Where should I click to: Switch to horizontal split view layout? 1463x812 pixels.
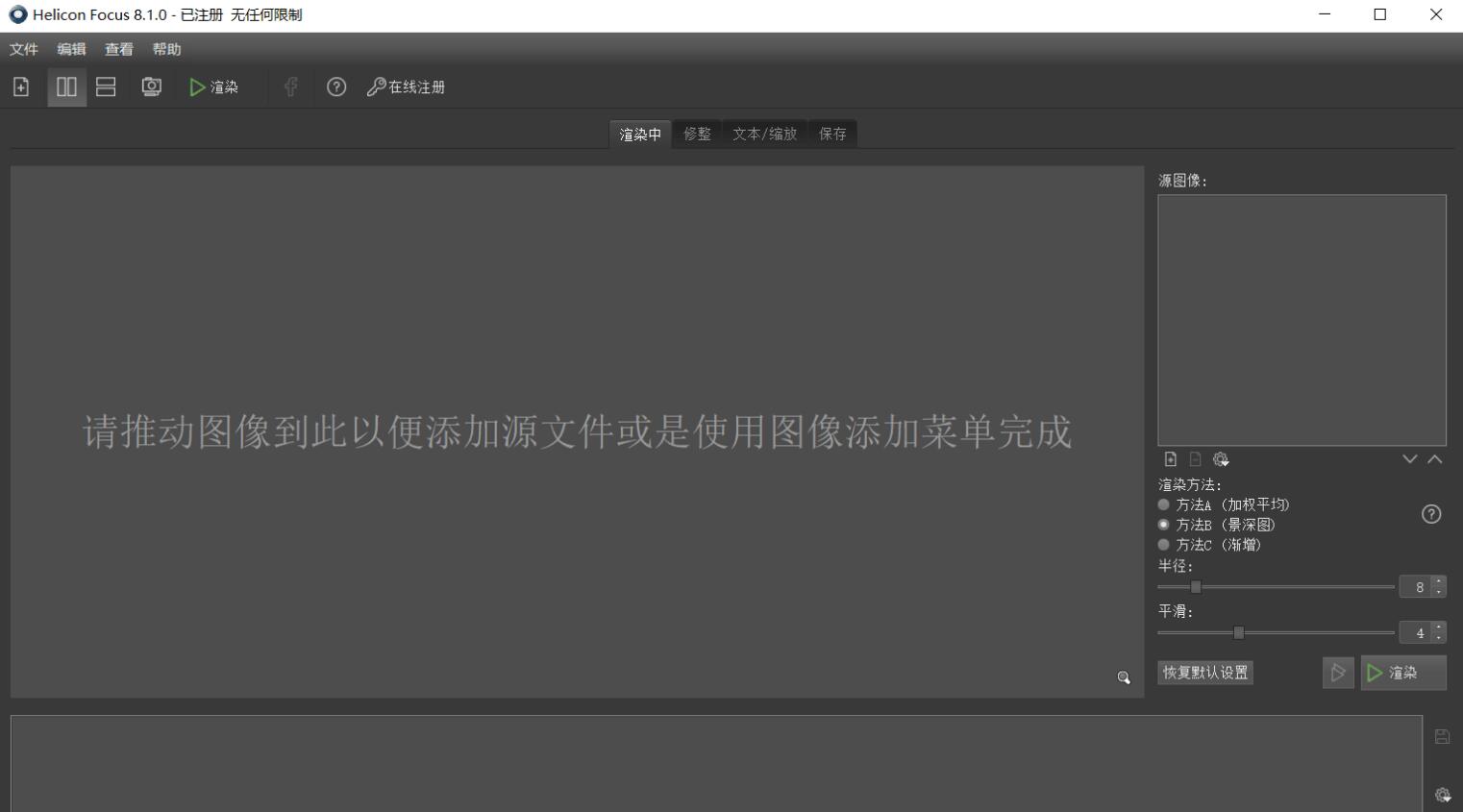(x=104, y=86)
